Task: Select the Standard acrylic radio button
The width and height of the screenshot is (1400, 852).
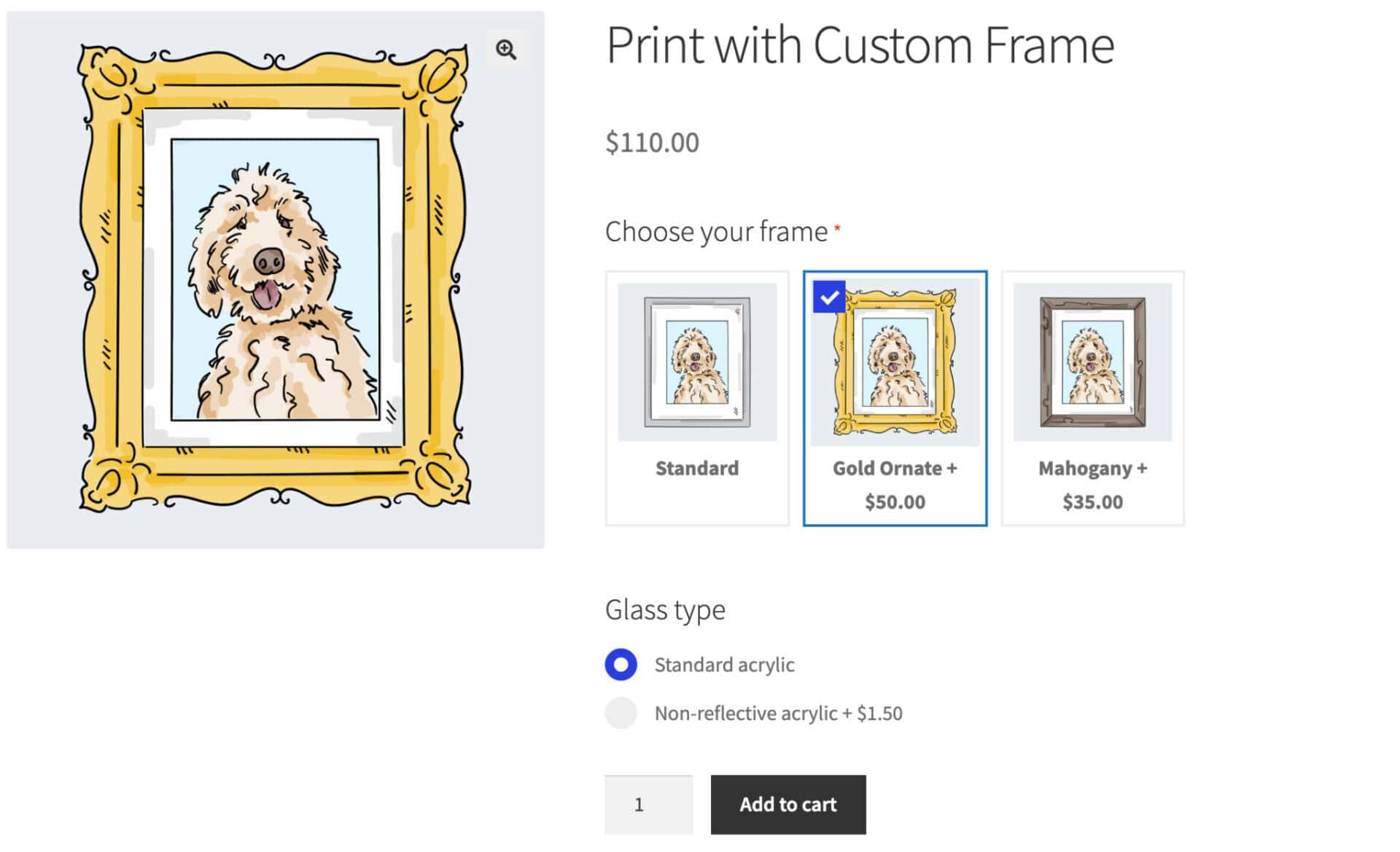Action: point(621,665)
